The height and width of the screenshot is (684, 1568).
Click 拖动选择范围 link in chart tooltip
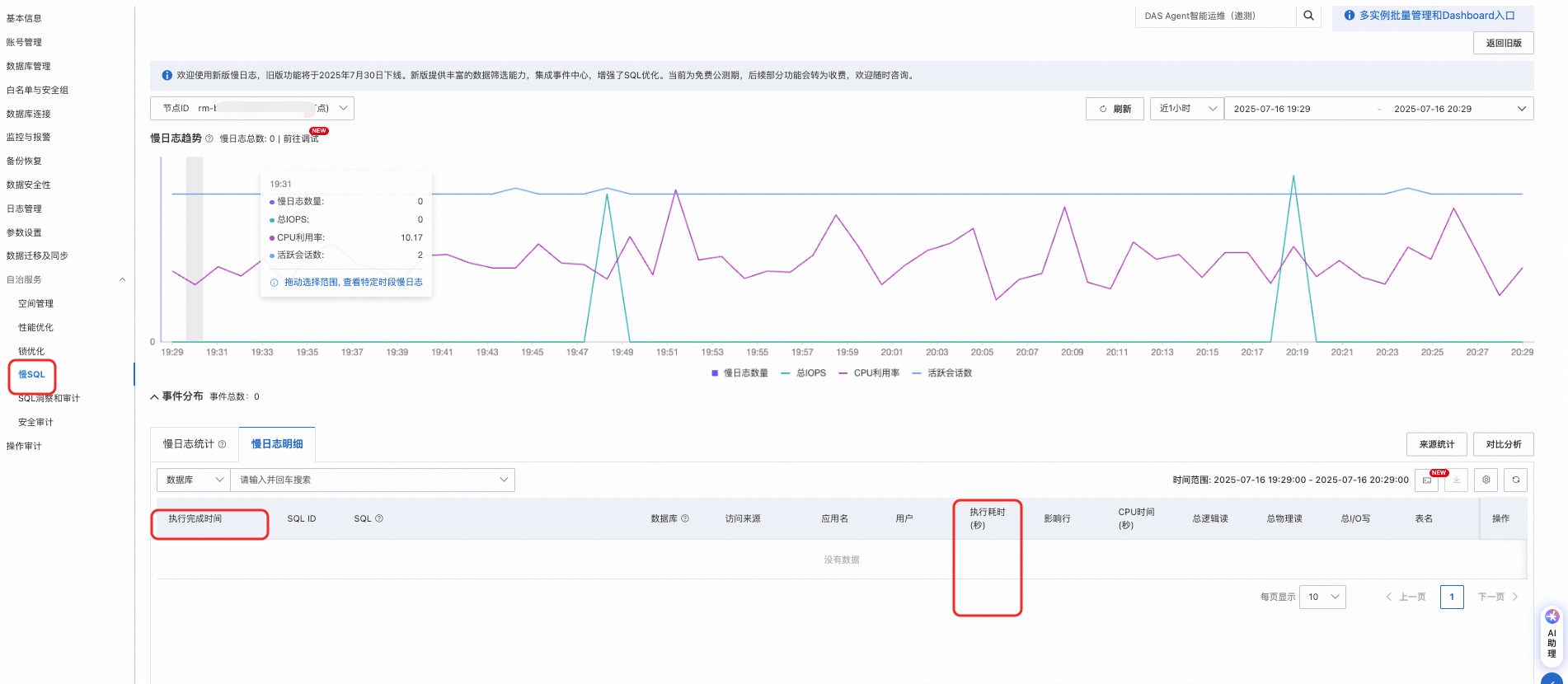point(354,282)
